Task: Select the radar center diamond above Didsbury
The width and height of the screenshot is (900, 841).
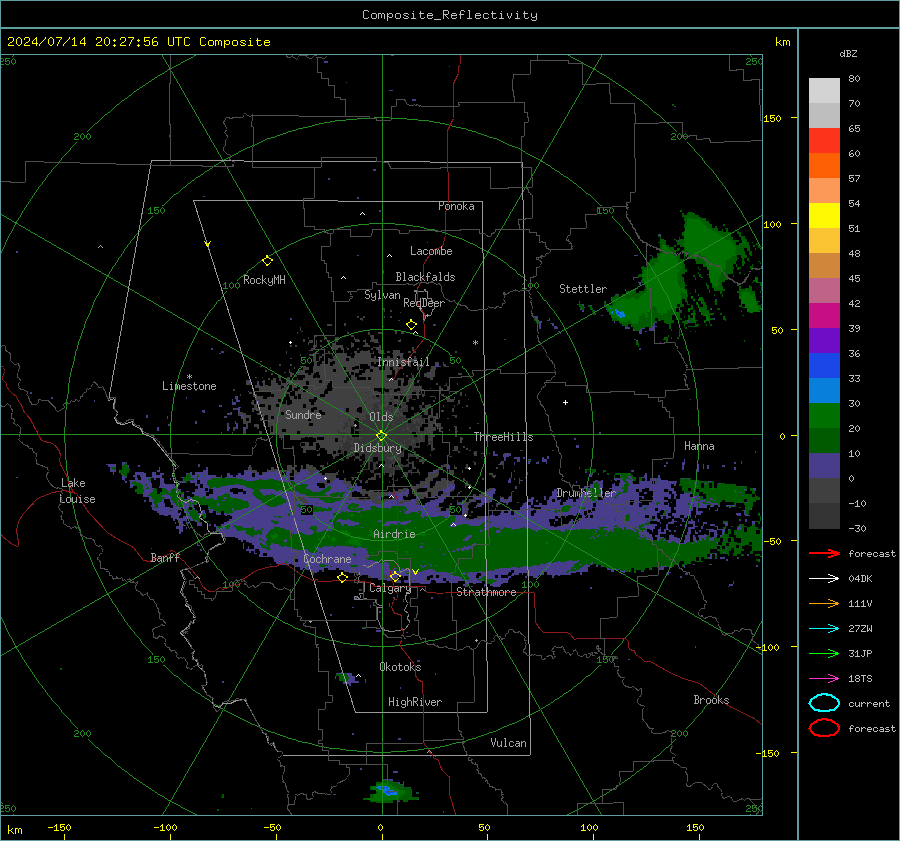Action: click(382, 436)
